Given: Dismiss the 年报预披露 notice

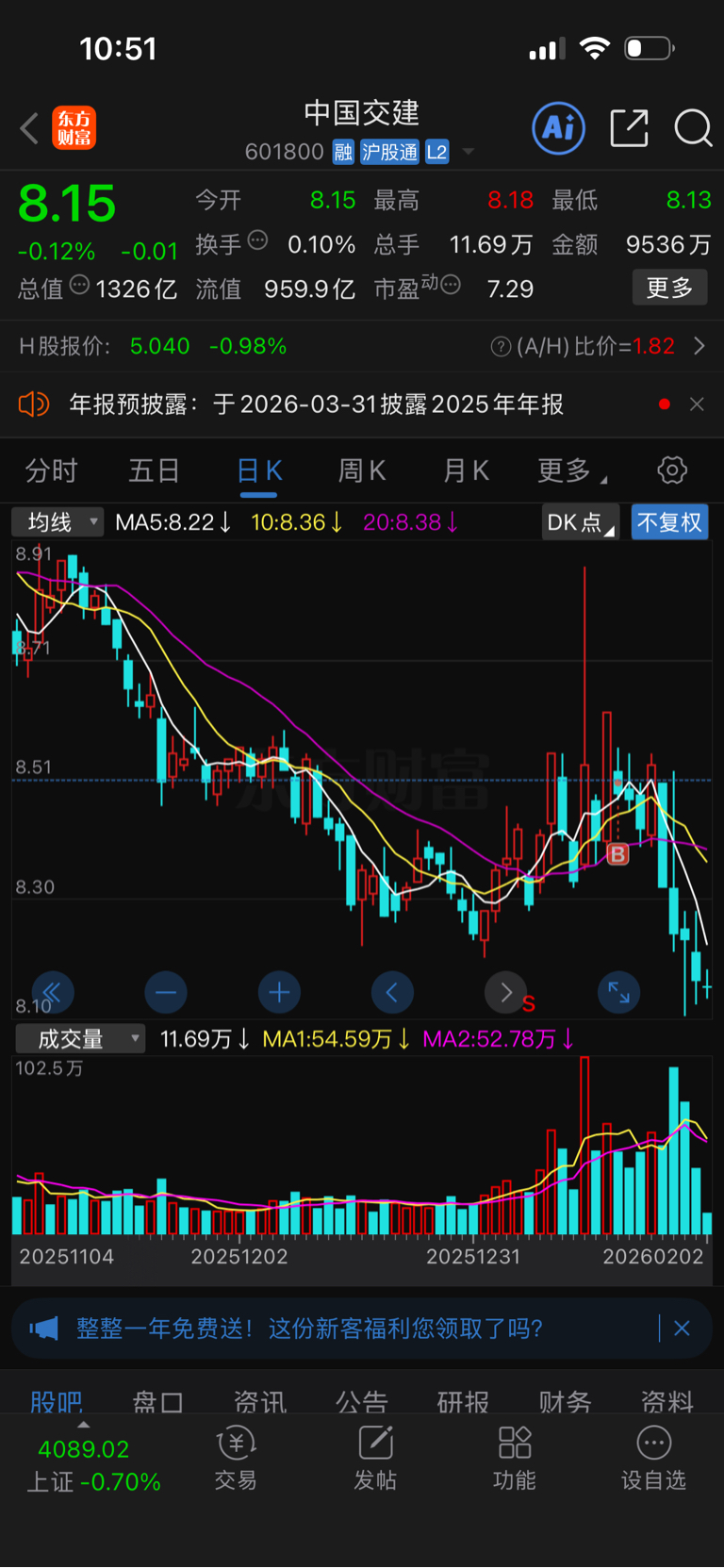Looking at the screenshot, I should click(697, 404).
